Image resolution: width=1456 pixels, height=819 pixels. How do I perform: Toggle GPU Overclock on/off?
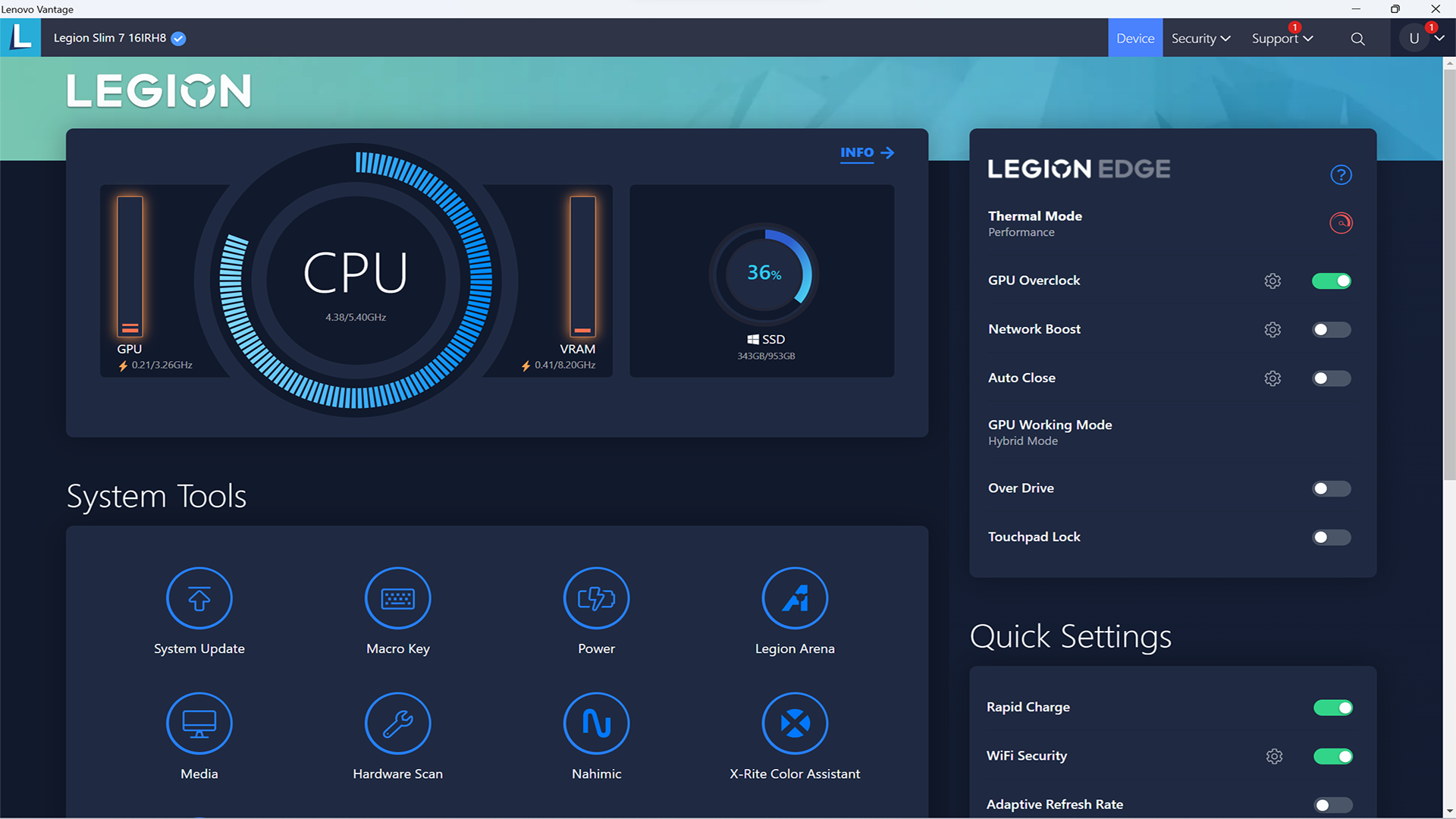(x=1331, y=281)
